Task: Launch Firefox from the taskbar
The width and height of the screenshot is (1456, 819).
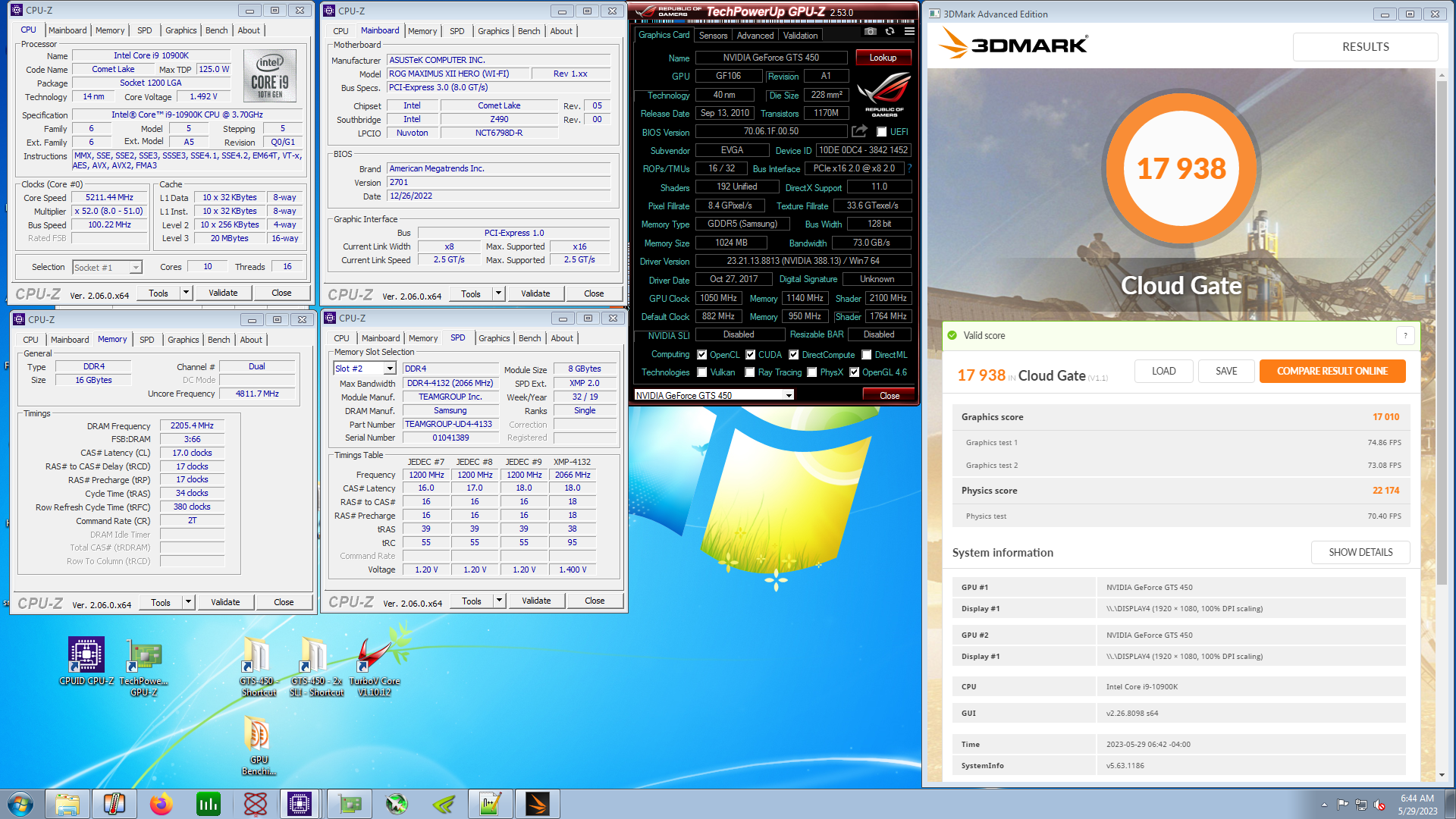Action: click(x=161, y=804)
